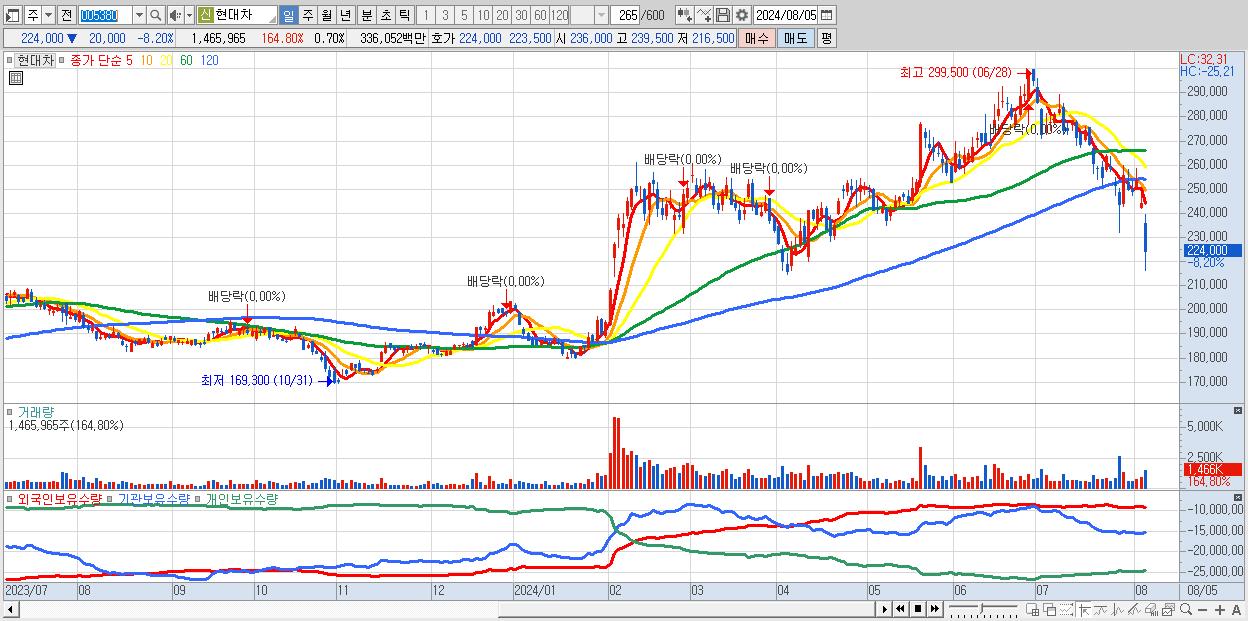
Task: Click the stop button in the bottom toolbar
Action: pos(918,609)
